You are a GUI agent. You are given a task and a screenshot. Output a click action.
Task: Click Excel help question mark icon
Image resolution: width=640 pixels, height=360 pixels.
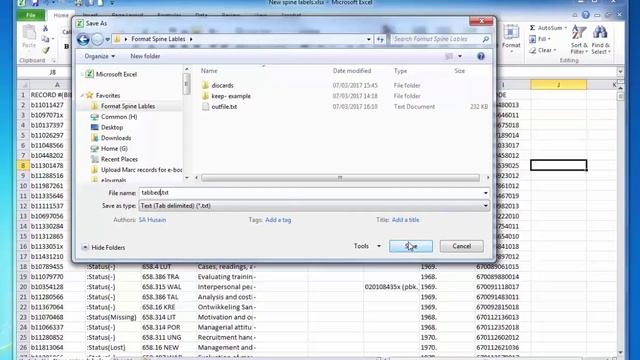586,15
